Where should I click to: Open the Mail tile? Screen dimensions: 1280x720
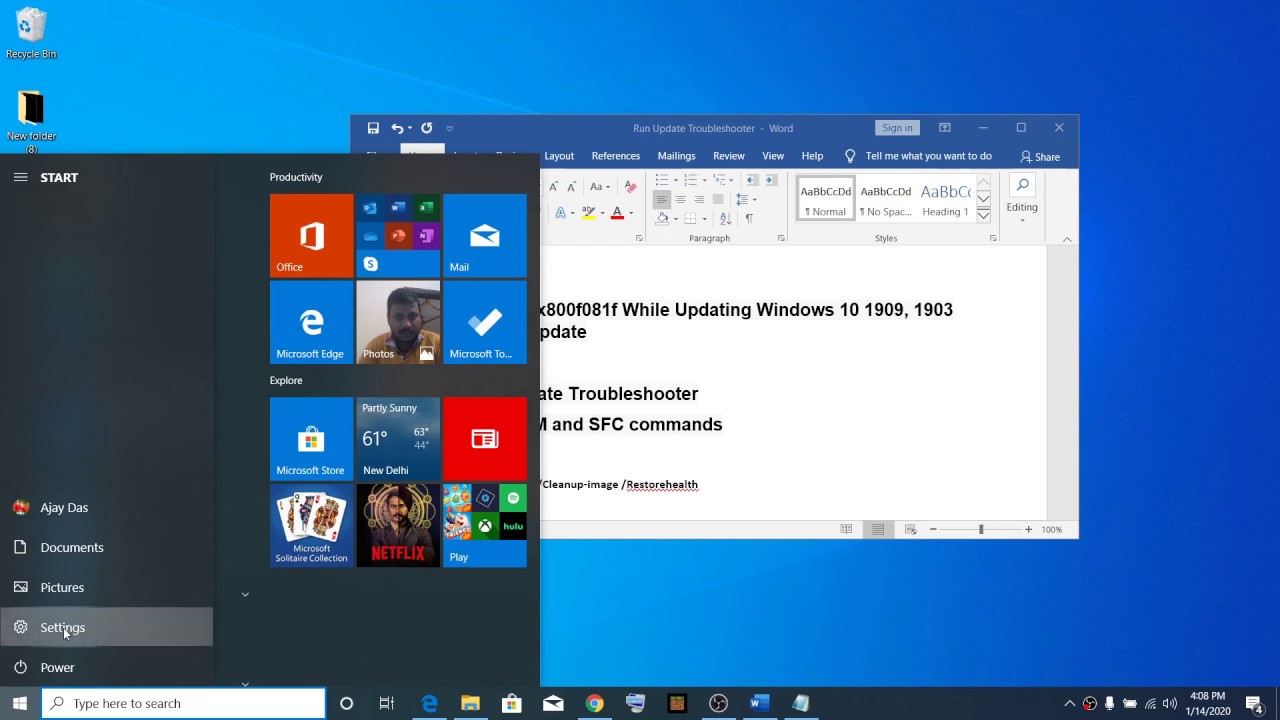tap(484, 235)
